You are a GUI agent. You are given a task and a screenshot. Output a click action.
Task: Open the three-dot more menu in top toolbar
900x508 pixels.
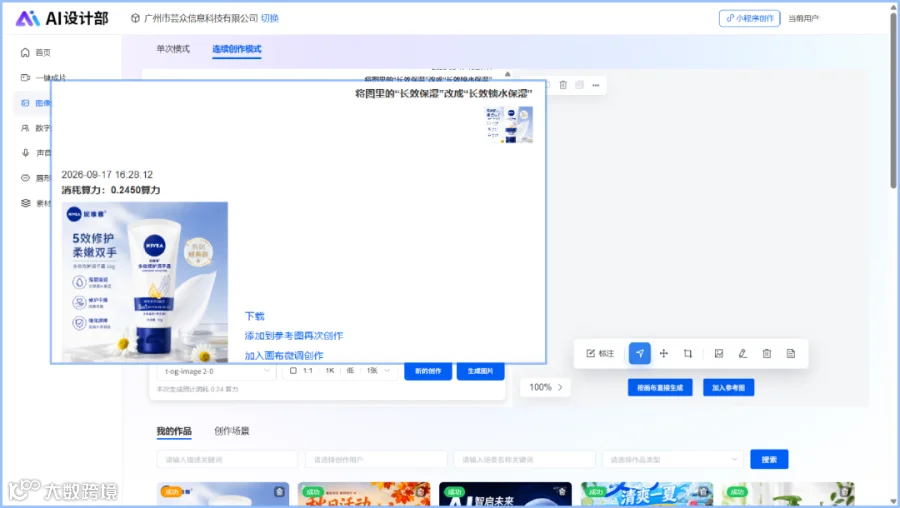(x=596, y=85)
